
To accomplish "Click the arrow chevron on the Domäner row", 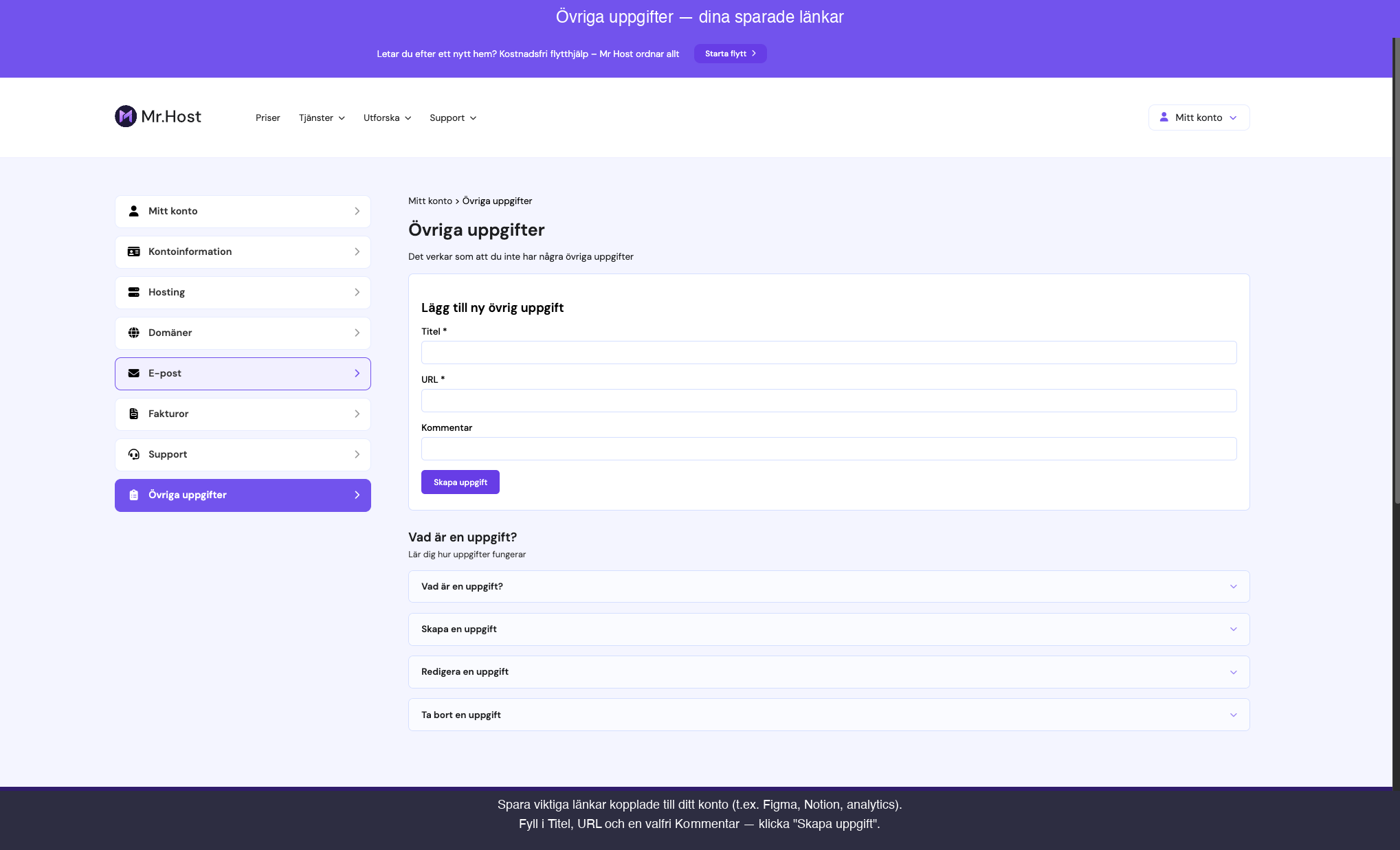I will click(x=357, y=333).
